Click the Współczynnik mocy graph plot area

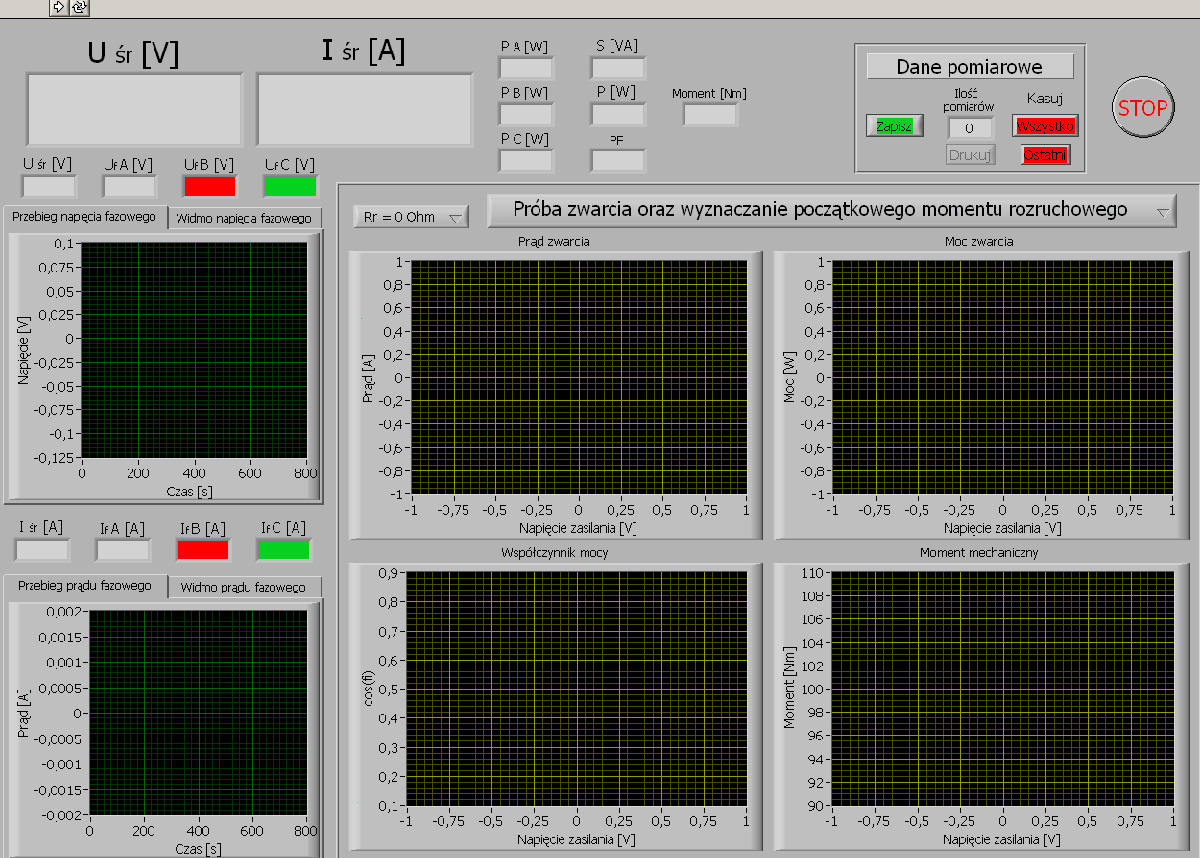coord(577,688)
